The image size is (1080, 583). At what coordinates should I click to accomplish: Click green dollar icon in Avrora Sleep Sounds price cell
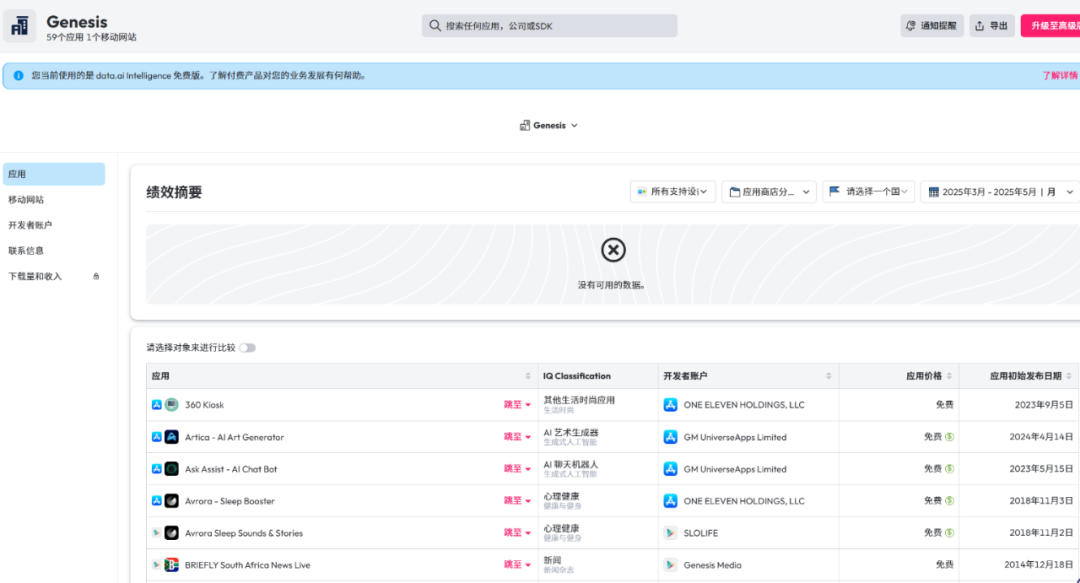click(x=949, y=533)
